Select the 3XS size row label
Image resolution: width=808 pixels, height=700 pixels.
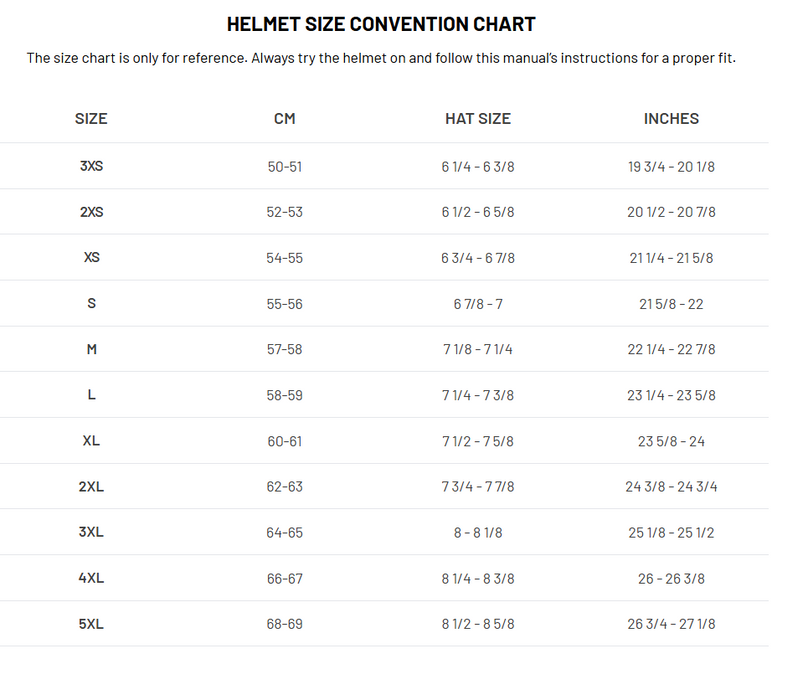pyautogui.click(x=91, y=166)
